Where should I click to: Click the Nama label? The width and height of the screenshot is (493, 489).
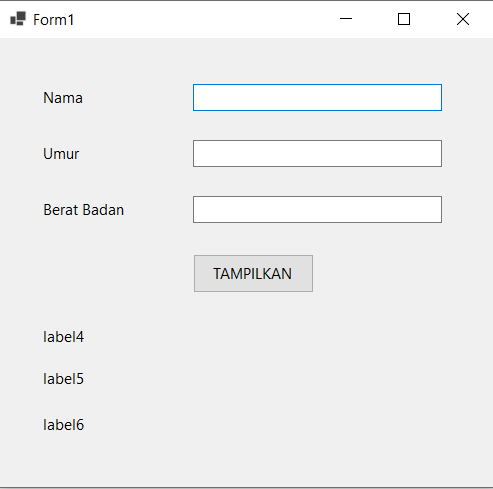point(63,98)
